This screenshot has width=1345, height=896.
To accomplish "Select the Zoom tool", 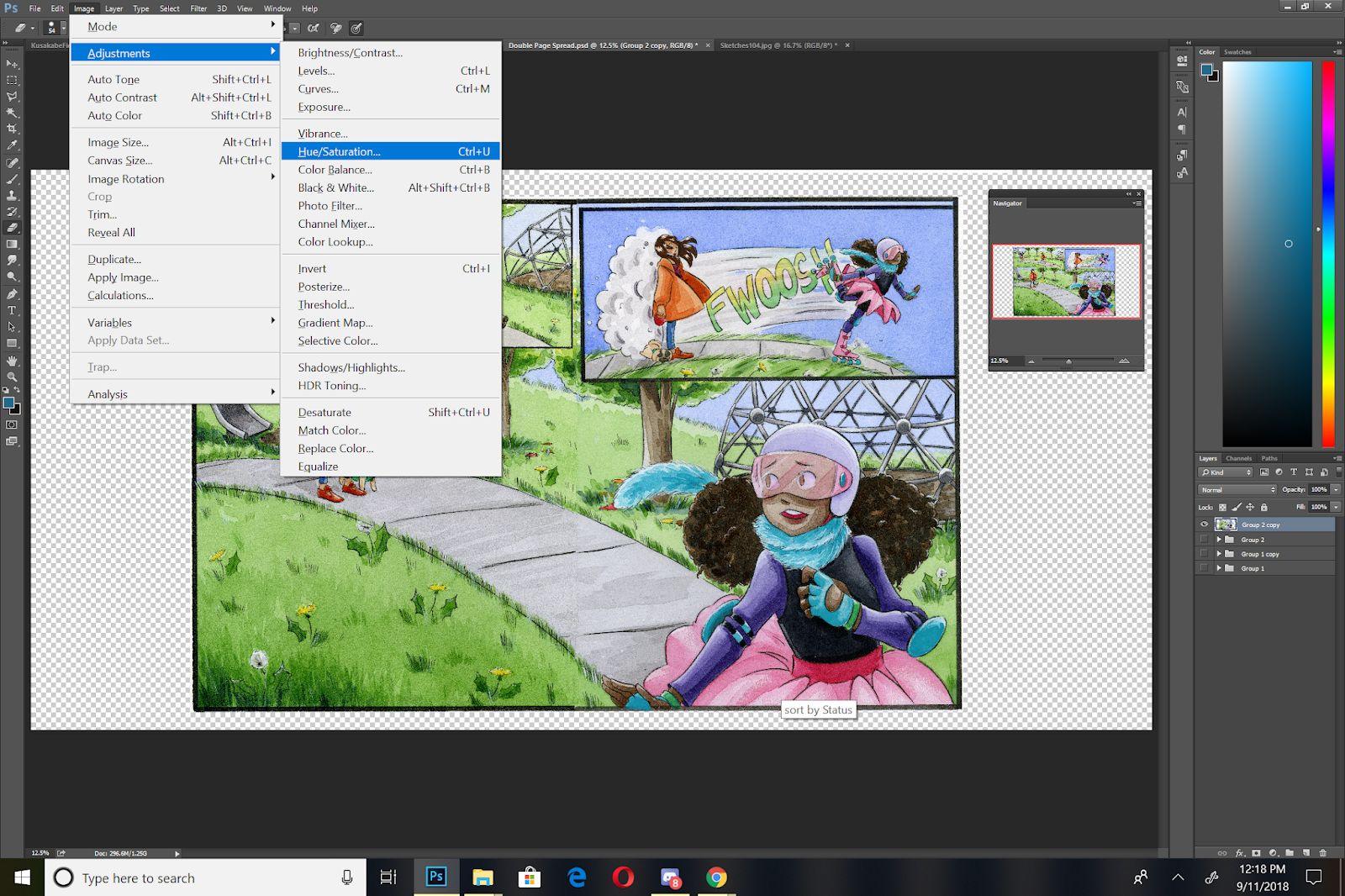I will tap(12, 377).
